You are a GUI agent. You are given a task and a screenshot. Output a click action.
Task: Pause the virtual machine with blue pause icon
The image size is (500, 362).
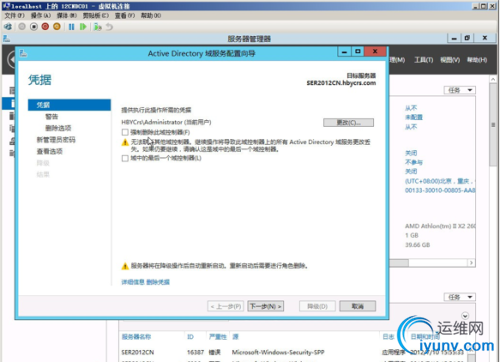(x=71, y=27)
